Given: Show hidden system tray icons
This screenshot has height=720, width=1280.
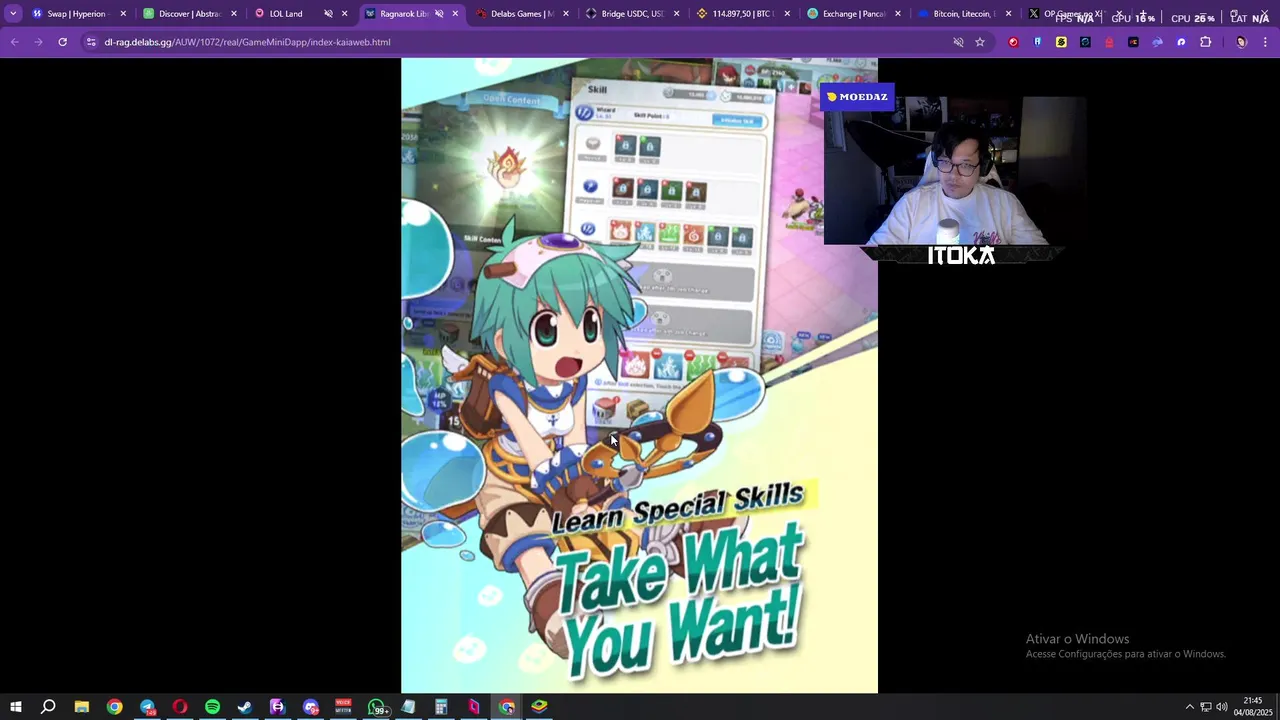Looking at the screenshot, I should click(x=1190, y=707).
